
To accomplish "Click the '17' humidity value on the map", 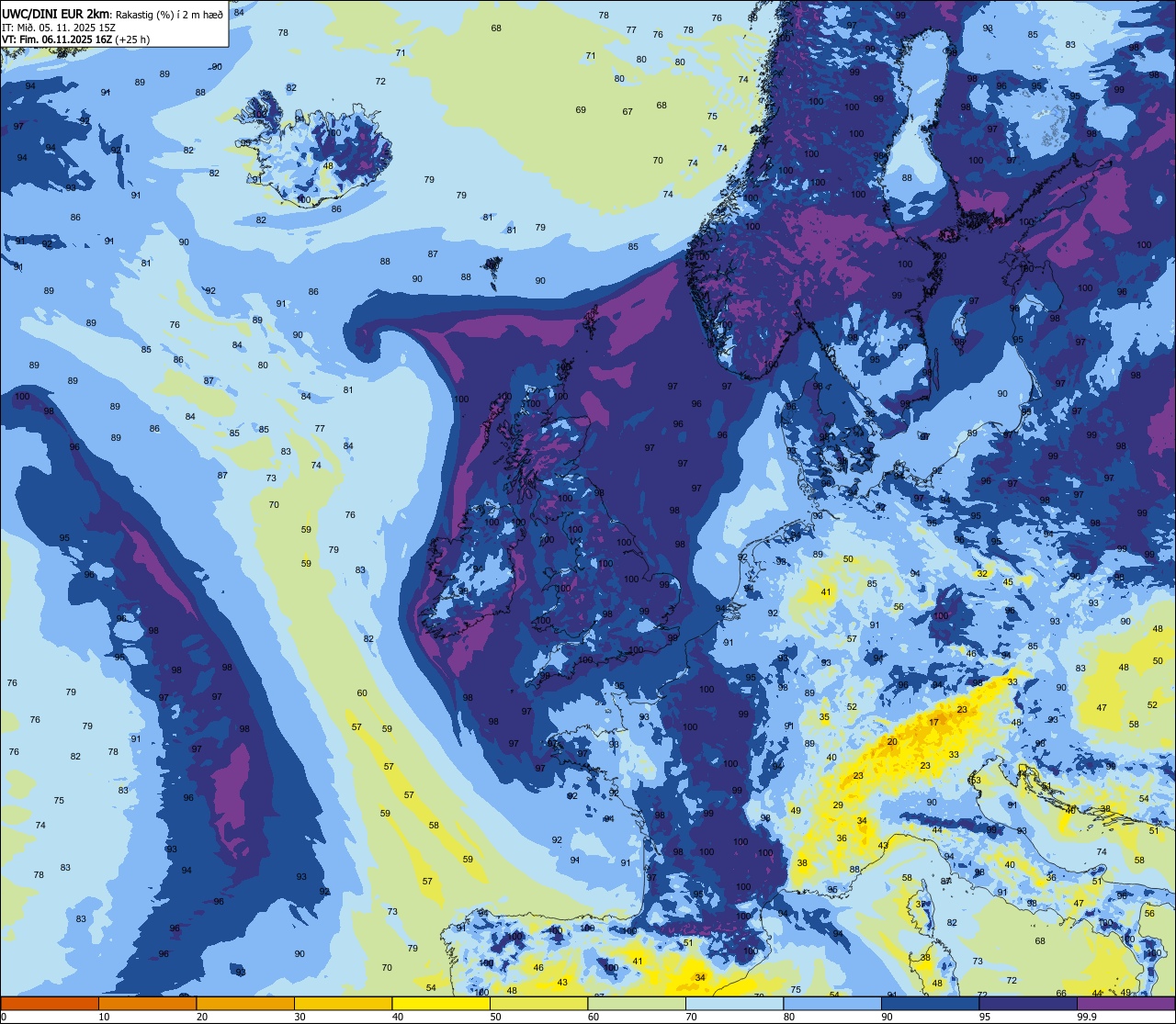I will click(x=934, y=723).
